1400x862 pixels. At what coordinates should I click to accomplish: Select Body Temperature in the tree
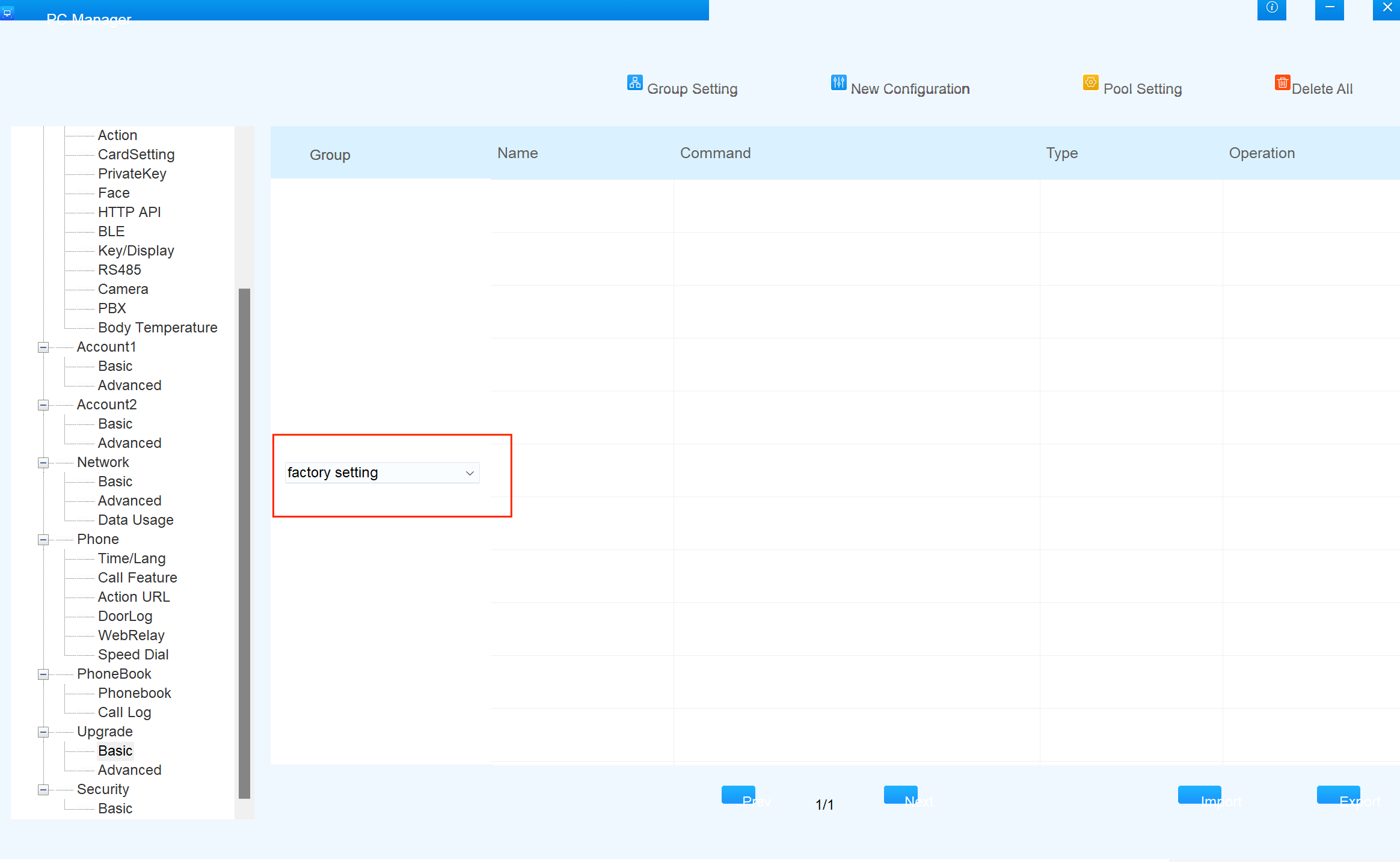[x=158, y=328]
